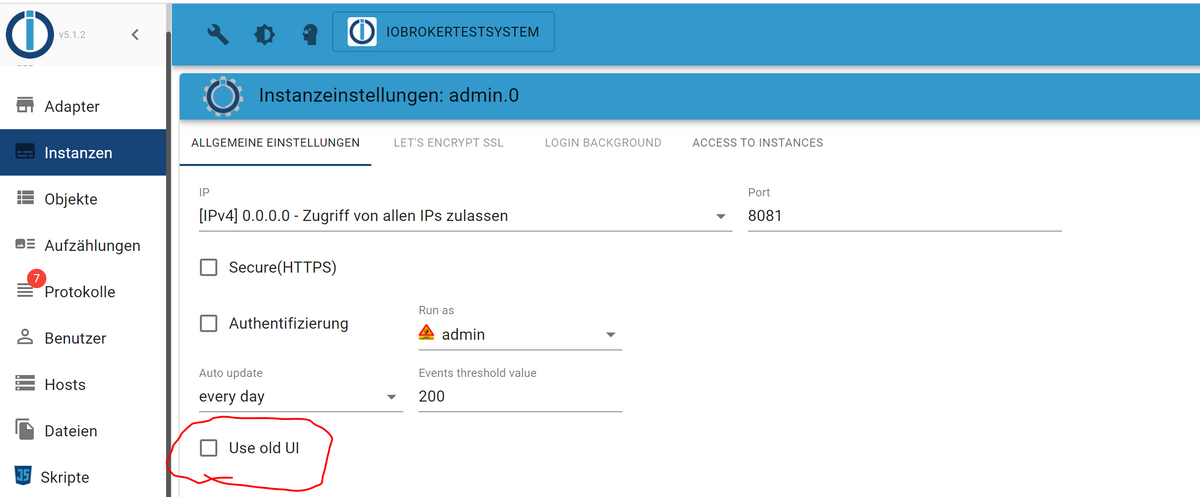1200x497 pixels.
Task: Click the expert mode head icon
Action: coord(310,33)
